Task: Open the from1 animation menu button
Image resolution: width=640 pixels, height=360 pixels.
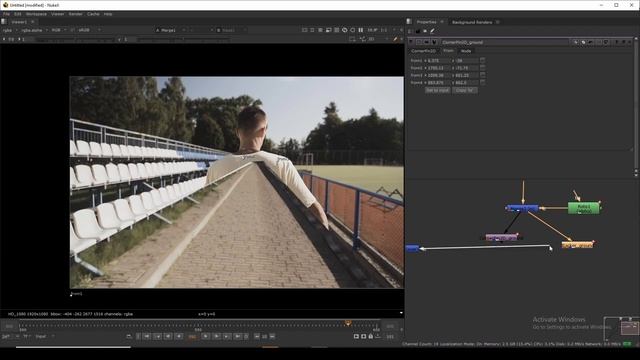Action: [482, 60]
